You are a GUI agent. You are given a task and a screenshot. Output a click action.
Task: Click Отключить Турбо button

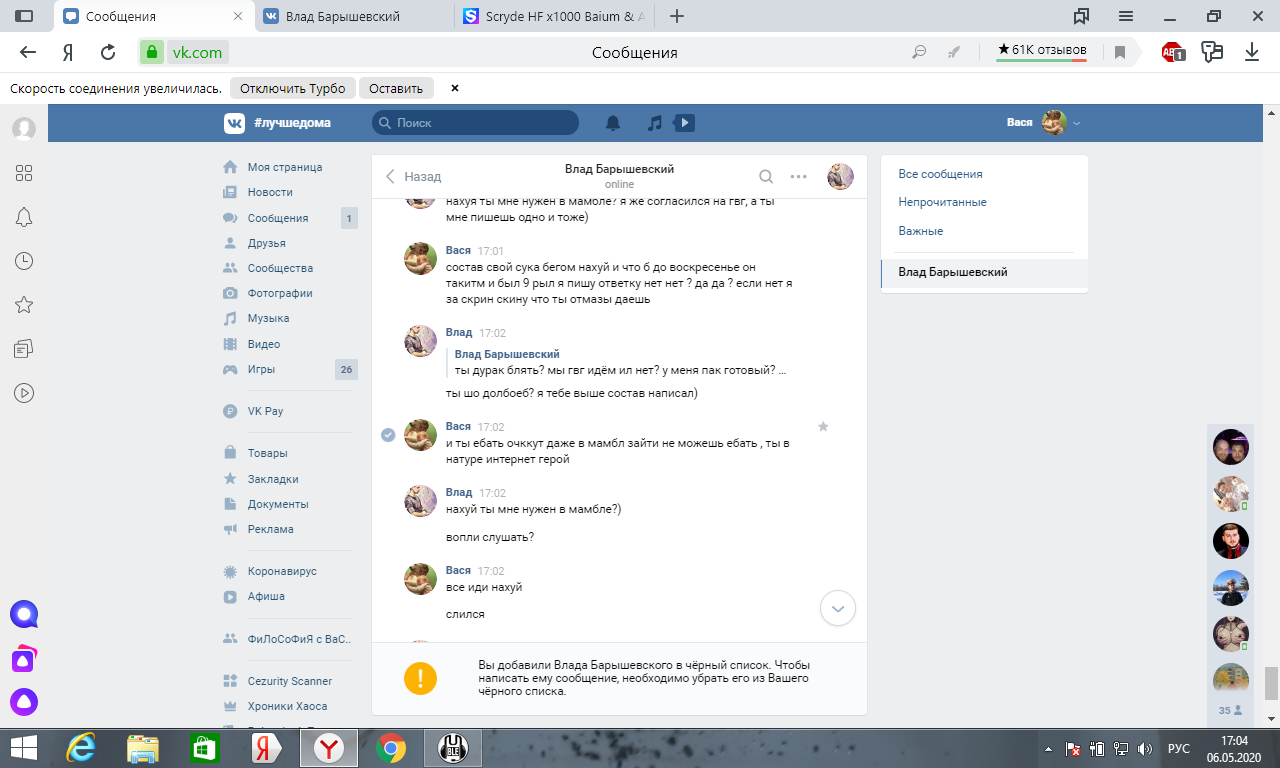click(x=292, y=88)
